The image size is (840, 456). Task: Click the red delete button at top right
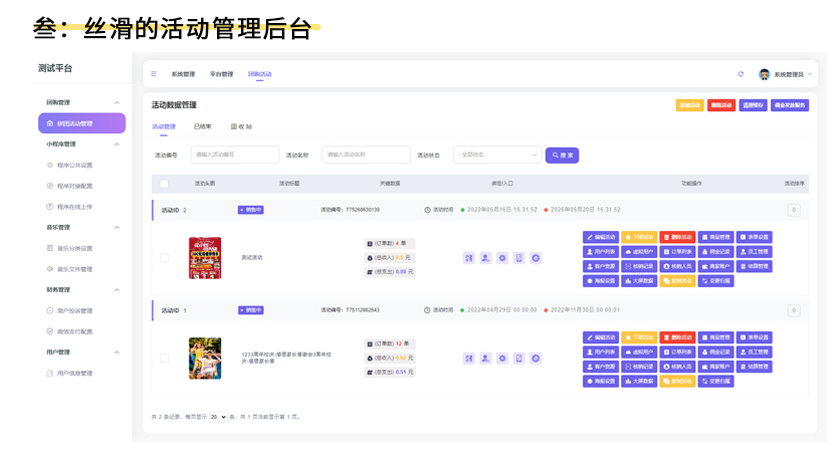click(x=720, y=105)
